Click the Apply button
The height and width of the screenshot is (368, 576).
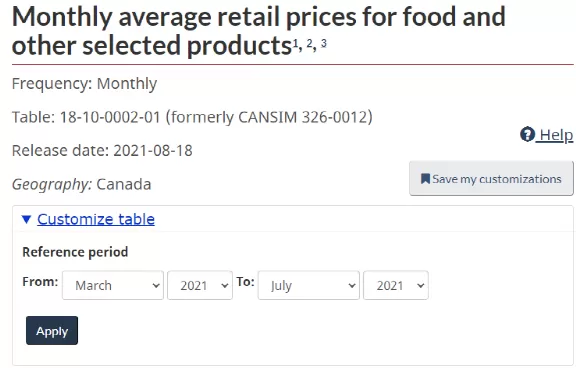click(52, 331)
